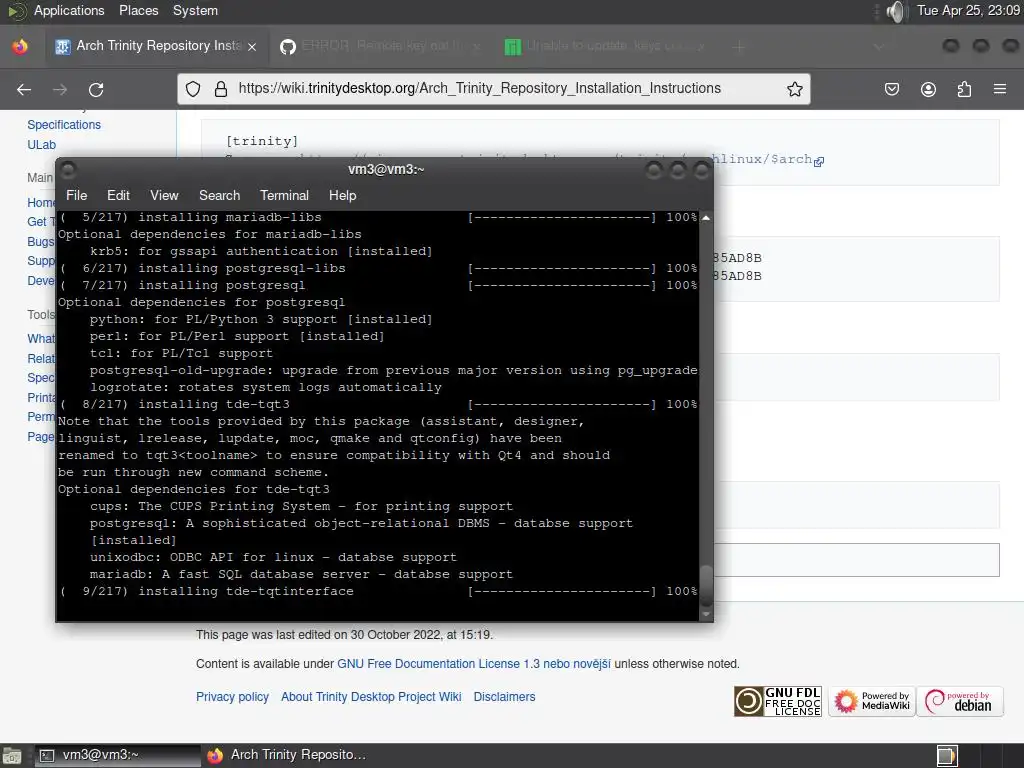
Task: Expand the list all tabs chevron
Action: [879, 46]
